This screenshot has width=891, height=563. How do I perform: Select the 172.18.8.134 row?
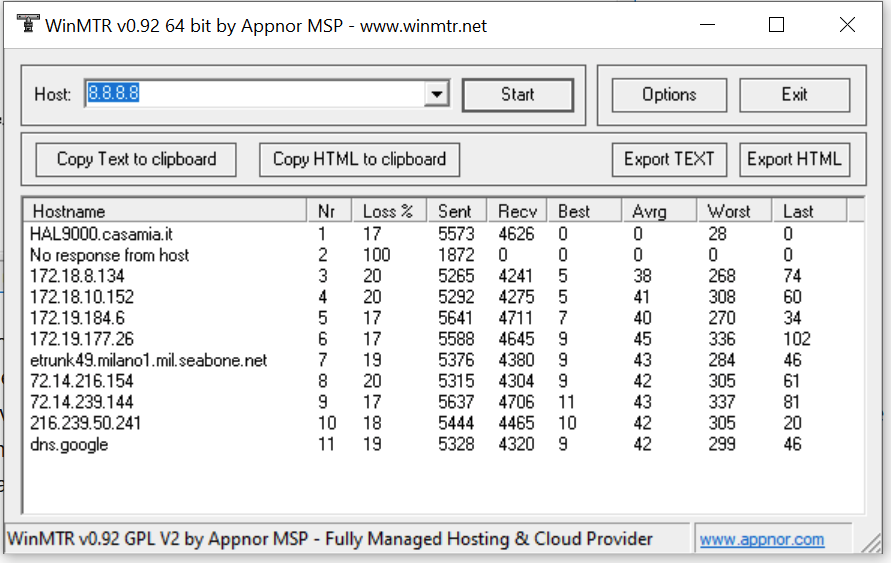click(443, 276)
